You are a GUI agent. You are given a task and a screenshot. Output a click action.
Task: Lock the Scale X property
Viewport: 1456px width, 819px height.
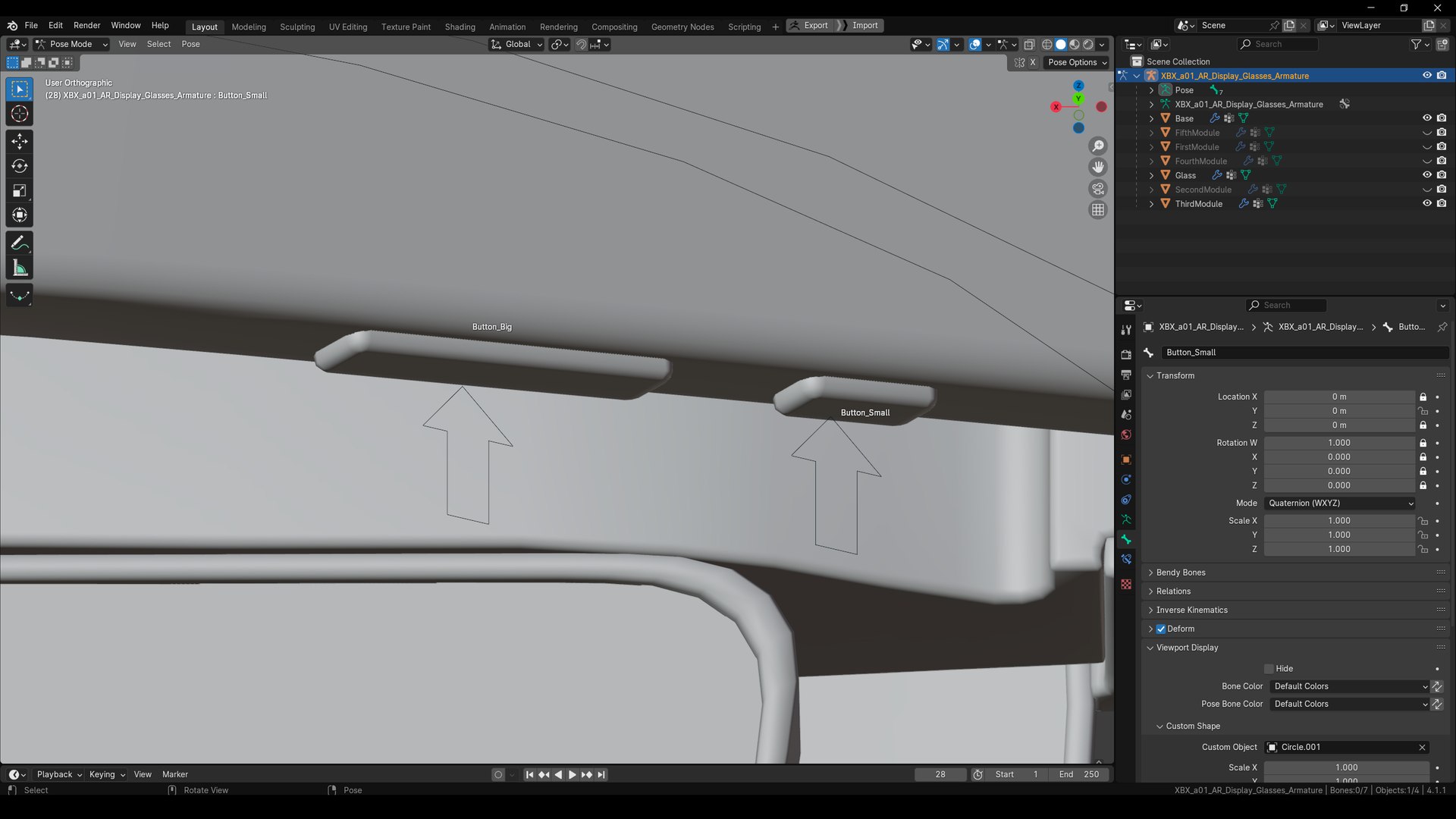click(1423, 521)
